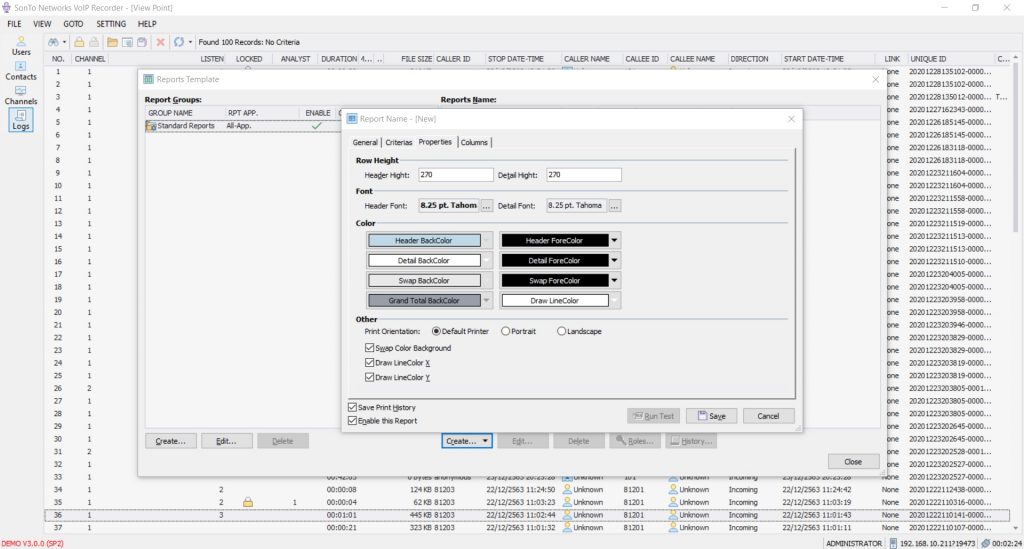Open the SETTING menu
This screenshot has height=549, width=1024.
click(x=111, y=23)
